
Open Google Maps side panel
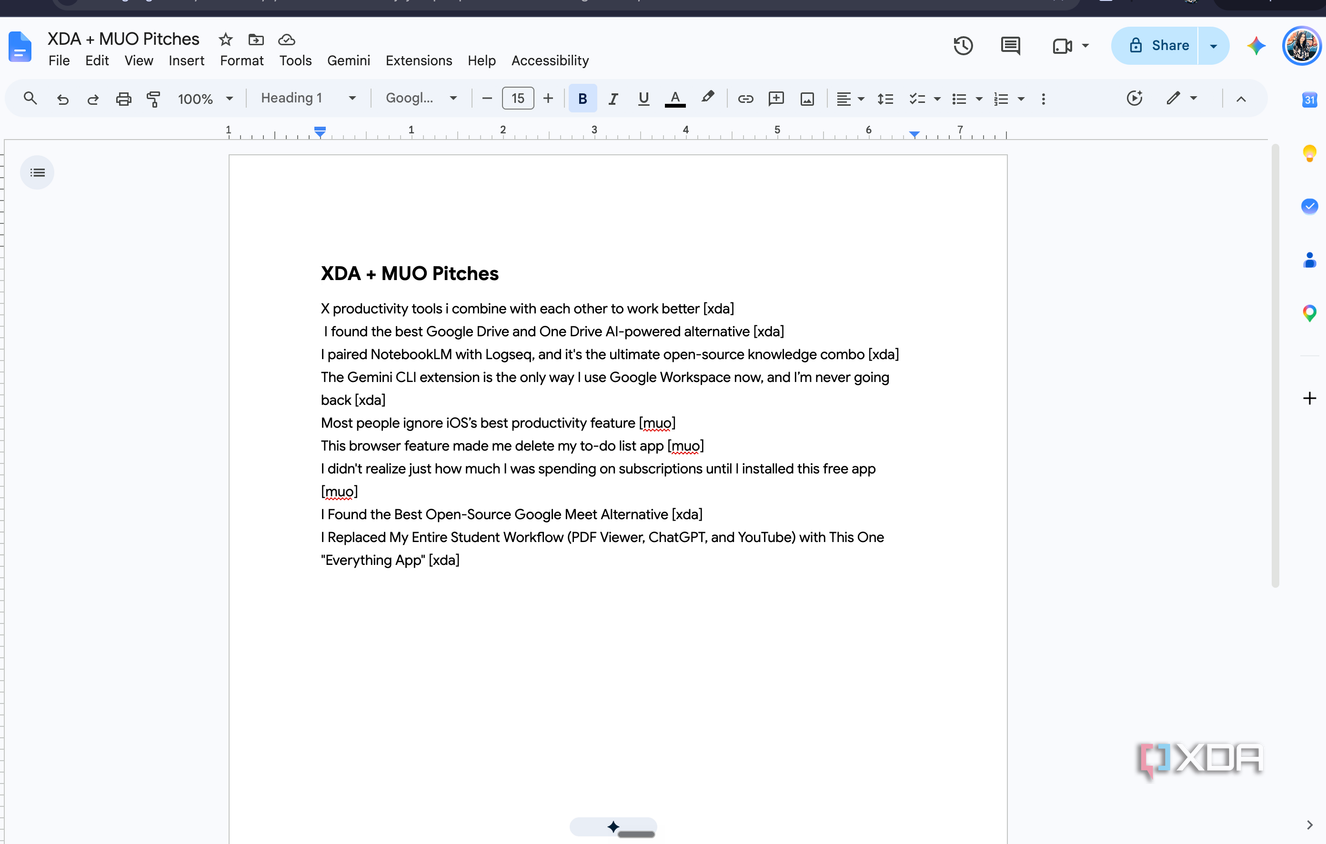click(x=1310, y=313)
